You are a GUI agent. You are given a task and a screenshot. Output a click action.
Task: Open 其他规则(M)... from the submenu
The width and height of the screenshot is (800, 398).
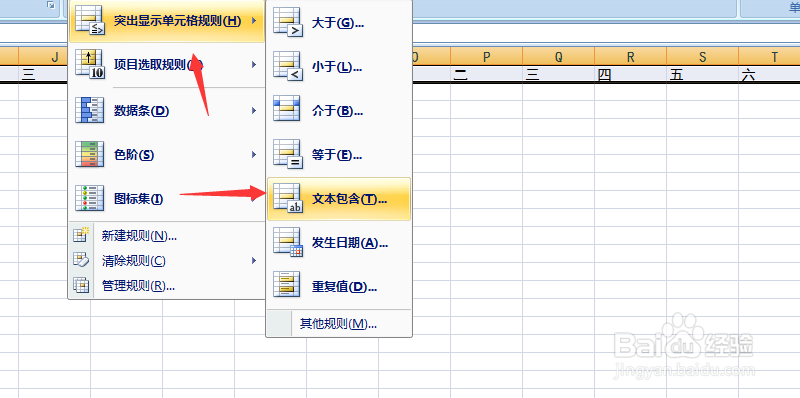[339, 324]
